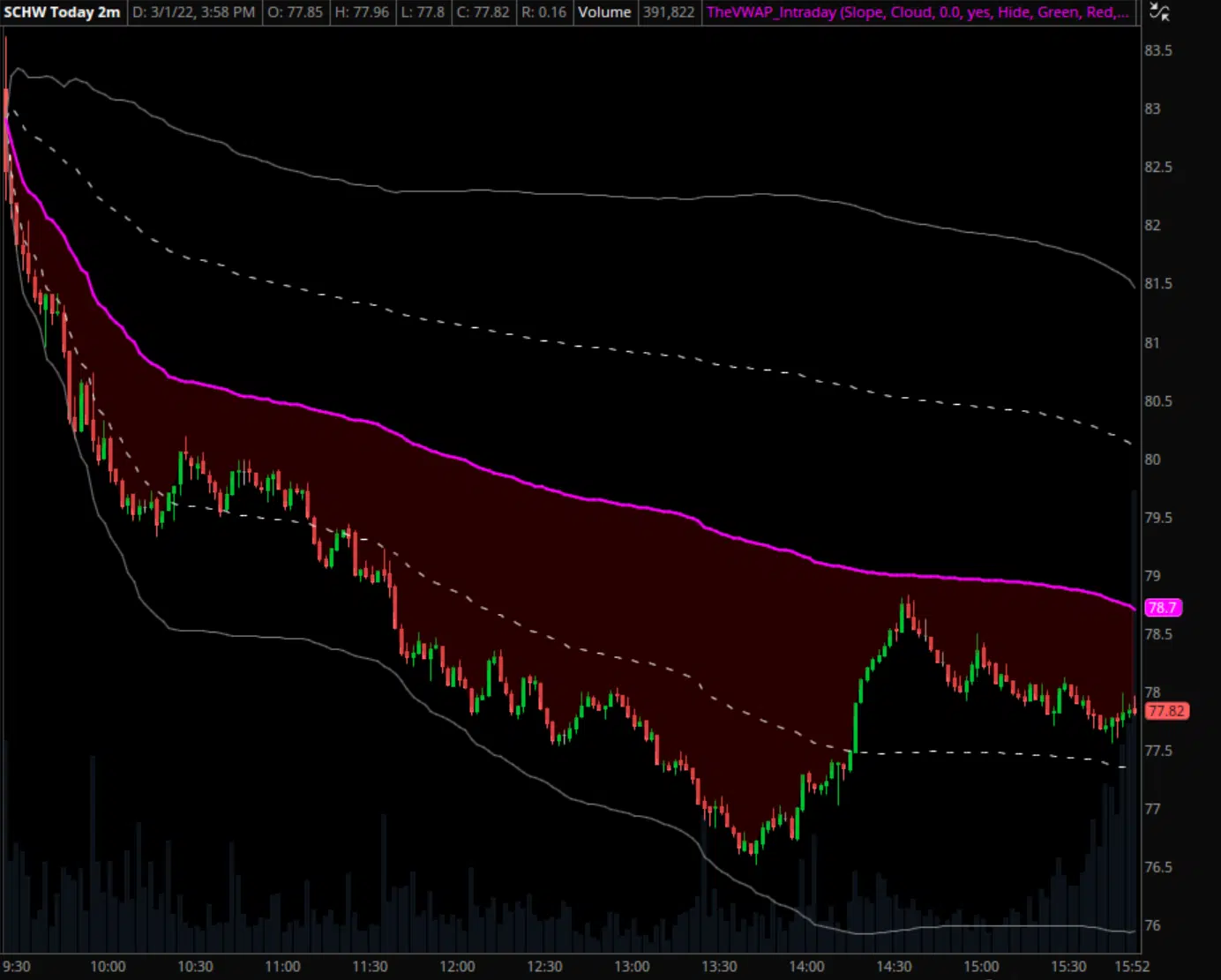Click the volume value 391,822
The width and height of the screenshot is (1221, 980).
point(668,12)
